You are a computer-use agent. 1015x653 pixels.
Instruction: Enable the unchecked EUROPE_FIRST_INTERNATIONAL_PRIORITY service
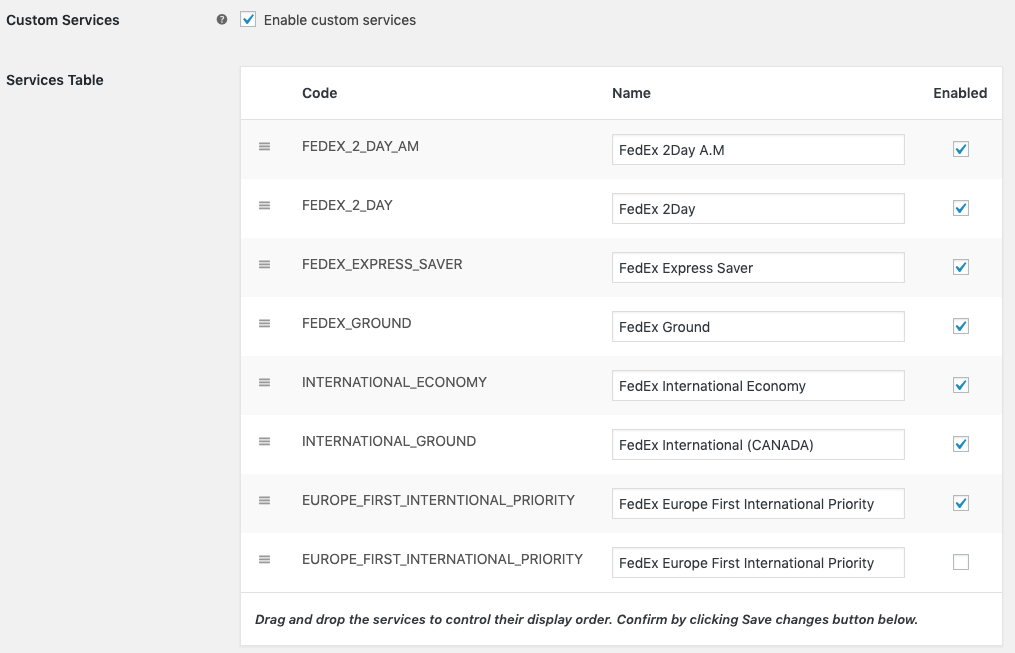tap(961, 562)
